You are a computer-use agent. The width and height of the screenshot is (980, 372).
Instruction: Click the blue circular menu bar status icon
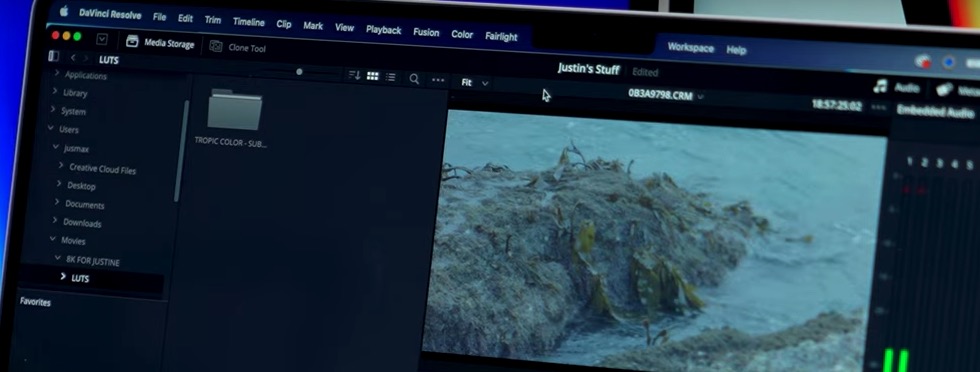coord(949,63)
